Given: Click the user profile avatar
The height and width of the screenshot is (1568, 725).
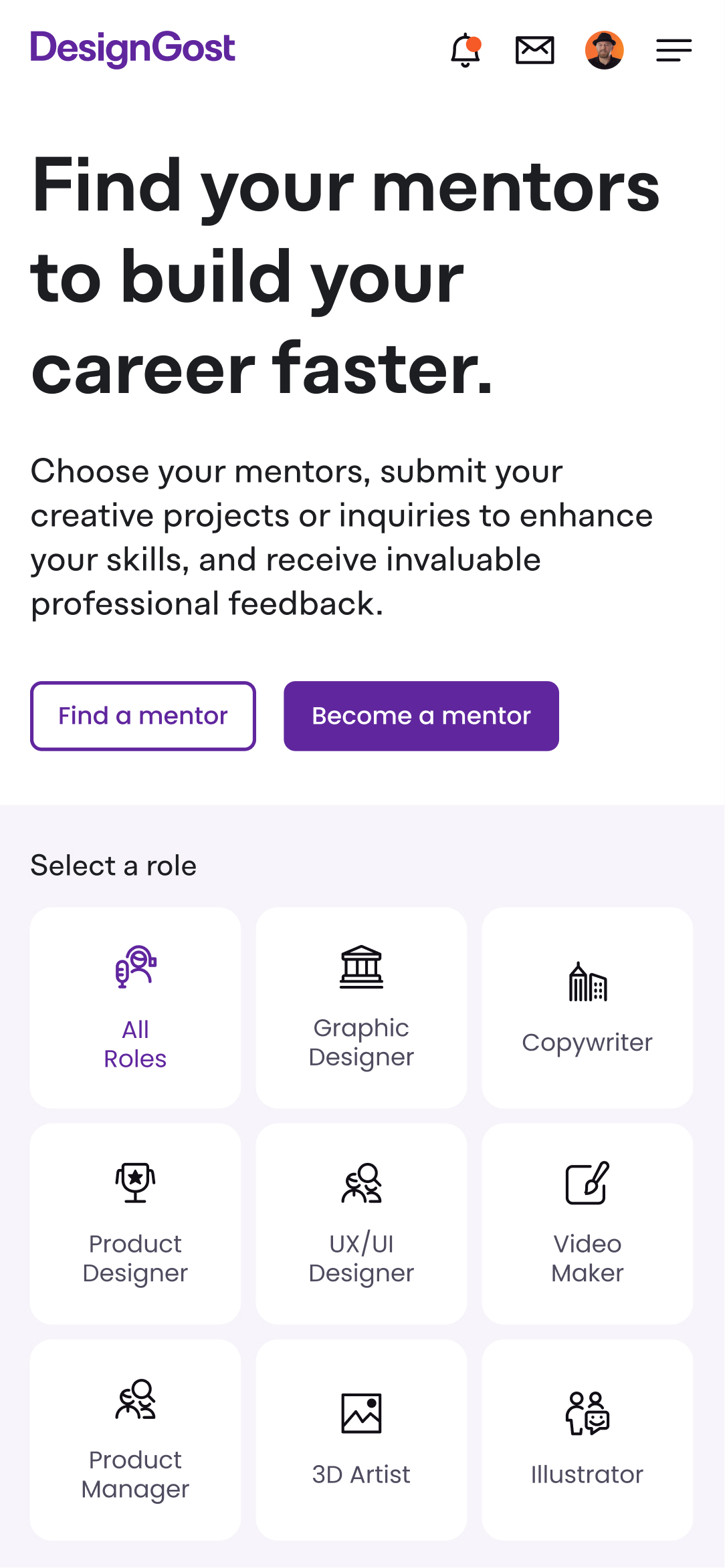Looking at the screenshot, I should [604, 50].
